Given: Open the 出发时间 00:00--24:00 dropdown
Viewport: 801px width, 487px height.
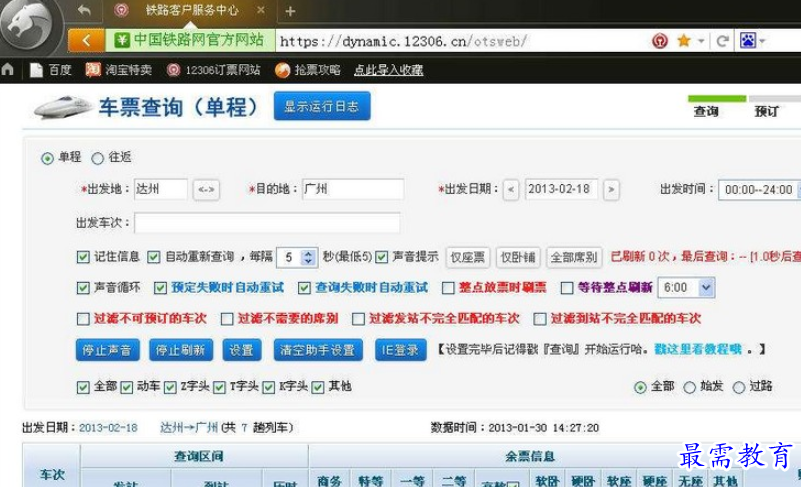Looking at the screenshot, I should (x=760, y=190).
